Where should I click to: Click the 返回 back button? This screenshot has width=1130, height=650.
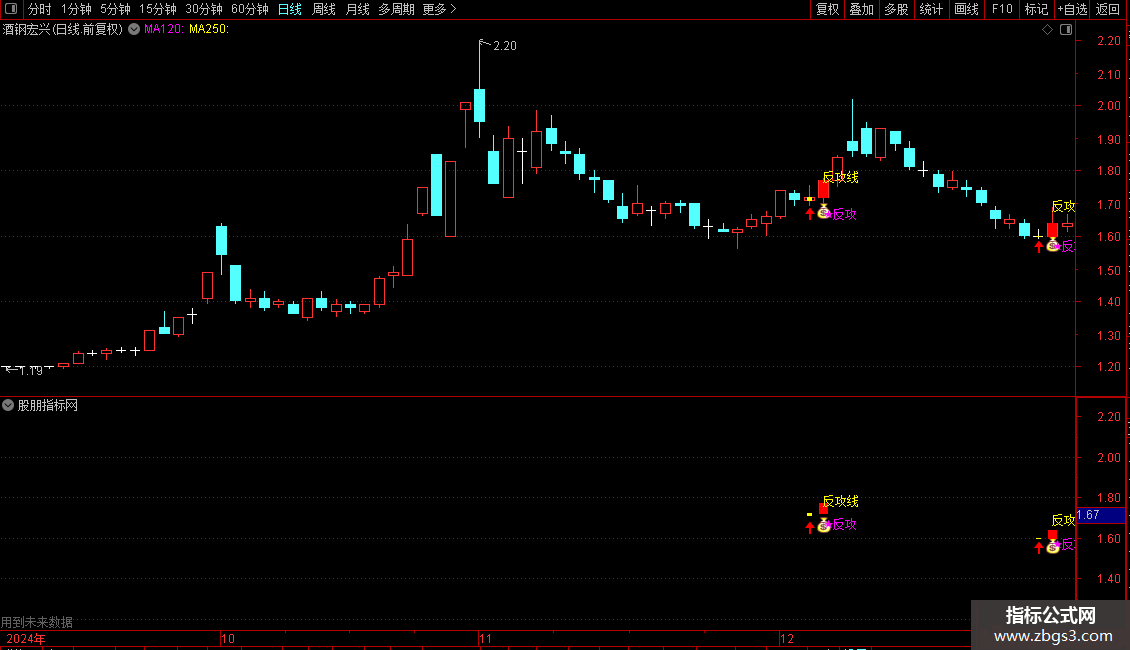tap(1108, 9)
